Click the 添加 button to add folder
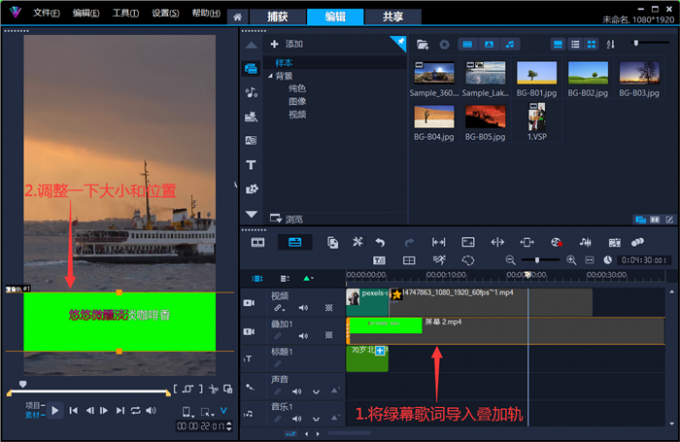The width and height of the screenshot is (680, 442). (x=287, y=44)
